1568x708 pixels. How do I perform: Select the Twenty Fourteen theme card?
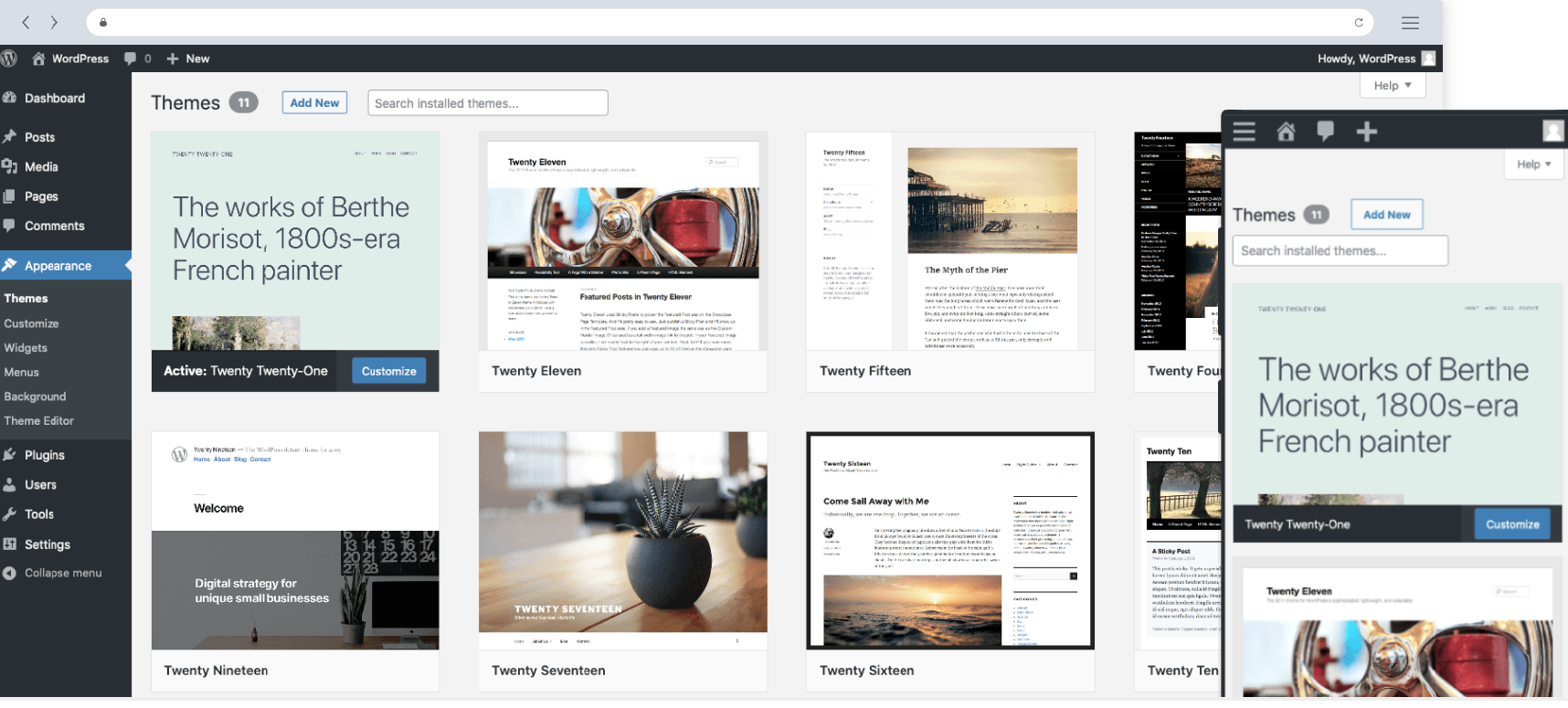[1178, 262]
